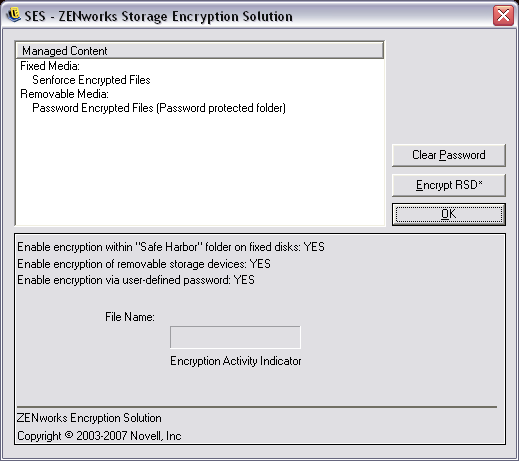Click the Encryption Activity Indicator caption

pos(236,361)
